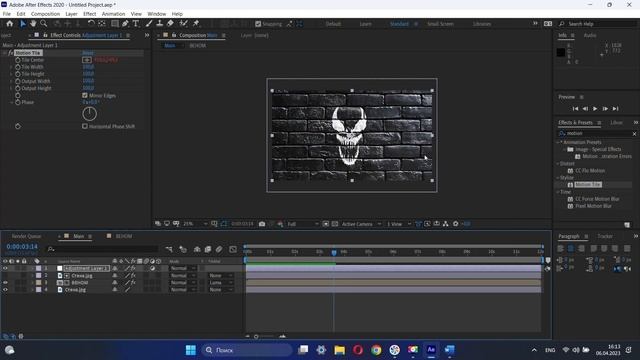Select the Zoom magnifier tool
The width and height of the screenshot is (640, 360).
[x=44, y=24]
